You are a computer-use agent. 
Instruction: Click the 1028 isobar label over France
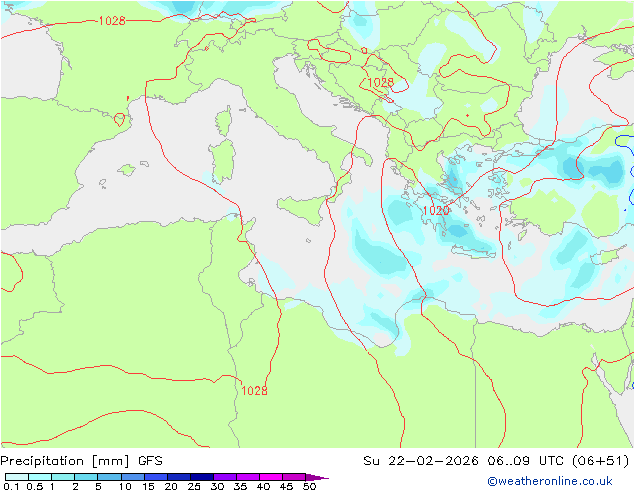tap(112, 21)
